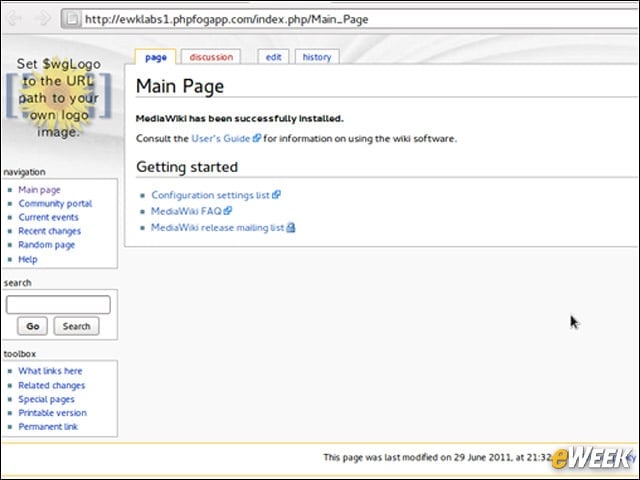Viewport: 640px width, 480px height.
Task: Click 'MediaWiki has been successfully installed.' text
Action: (x=240, y=119)
